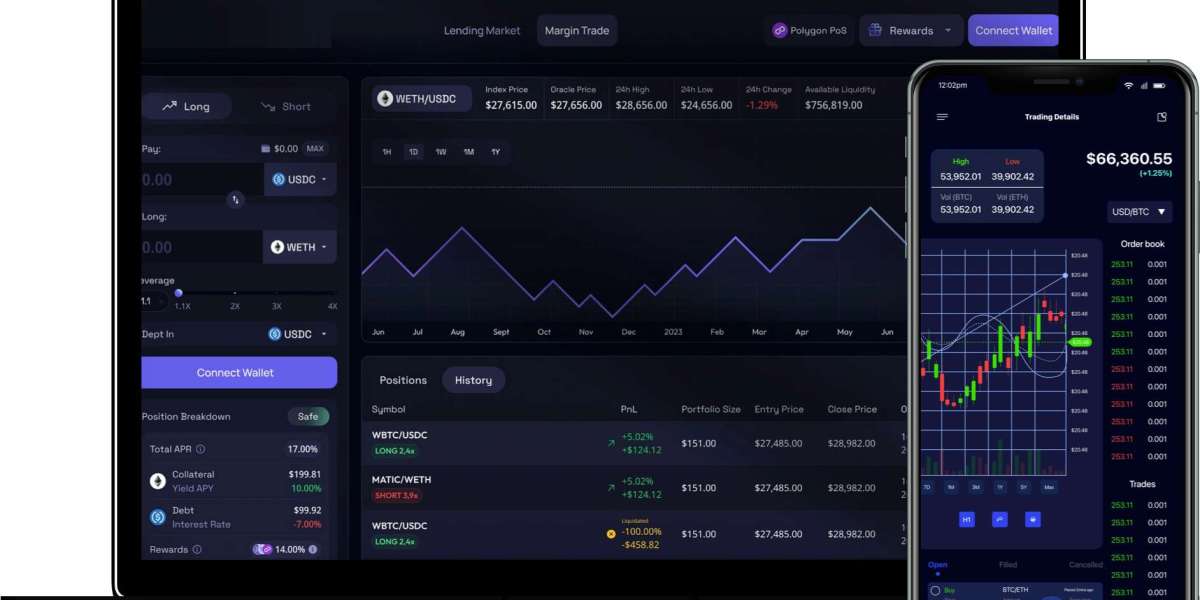Open the WETH long token dropdown
Image resolution: width=1200 pixels, height=600 pixels.
click(300, 247)
